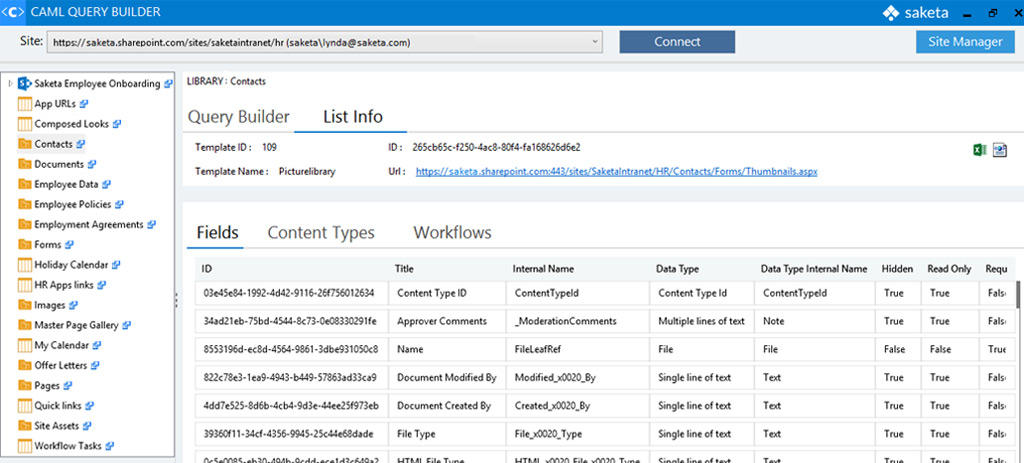
Task: Click ID cell '03e45e84-1992-4d42-9116-26f756012634'
Action: coord(291,293)
